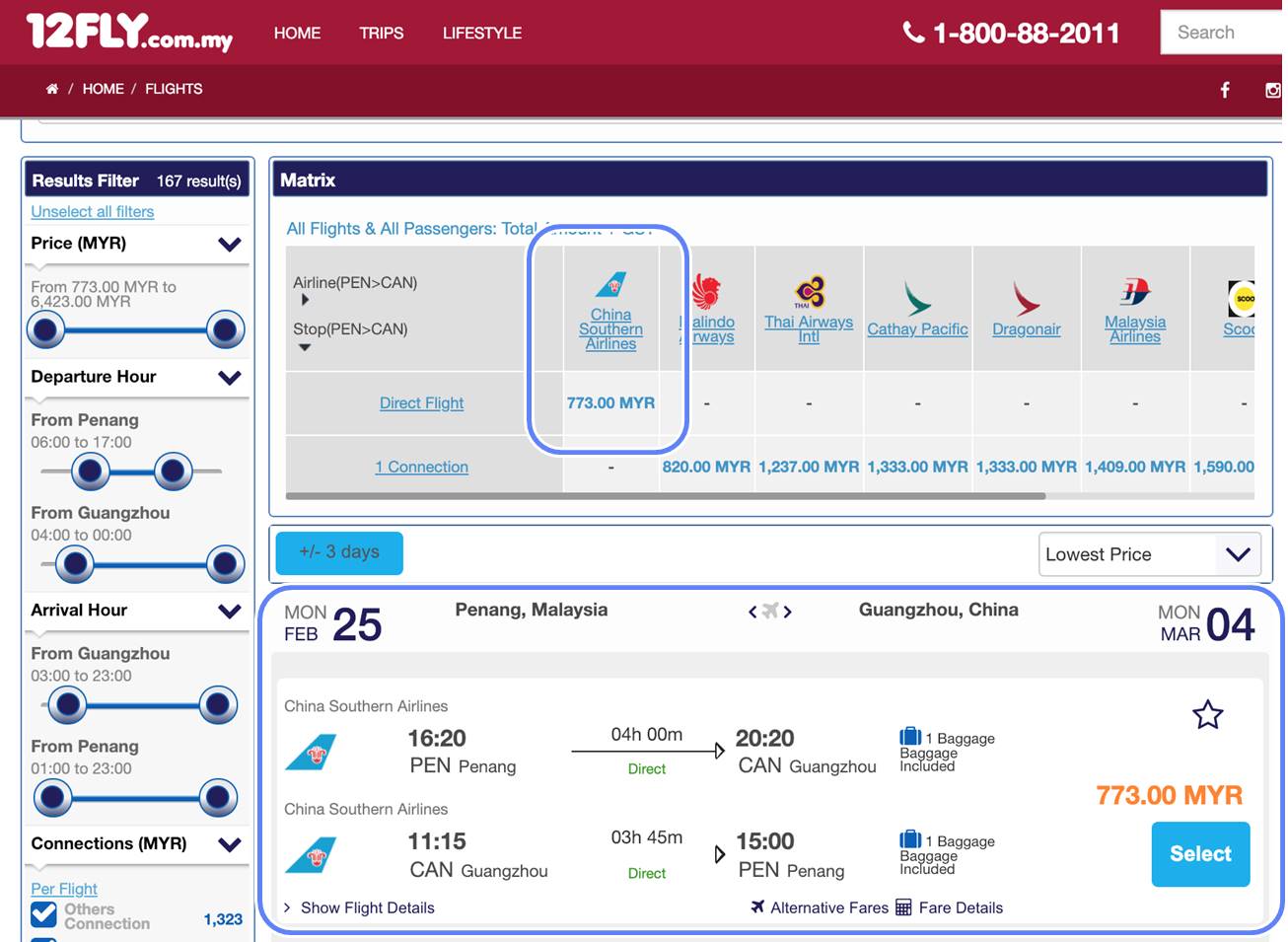Click the Malindo Airways logo in matrix
This screenshot has width=1288, height=942.
706,292
